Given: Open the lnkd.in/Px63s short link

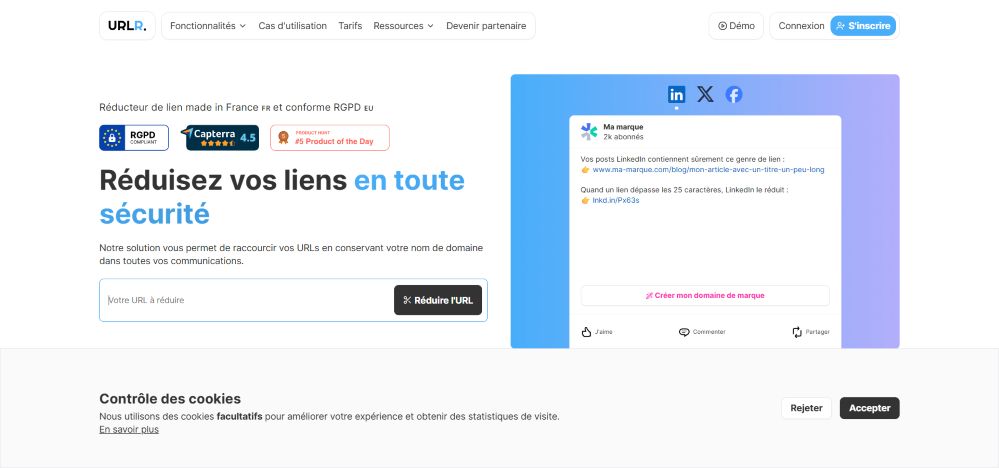Looking at the screenshot, I should pos(616,201).
